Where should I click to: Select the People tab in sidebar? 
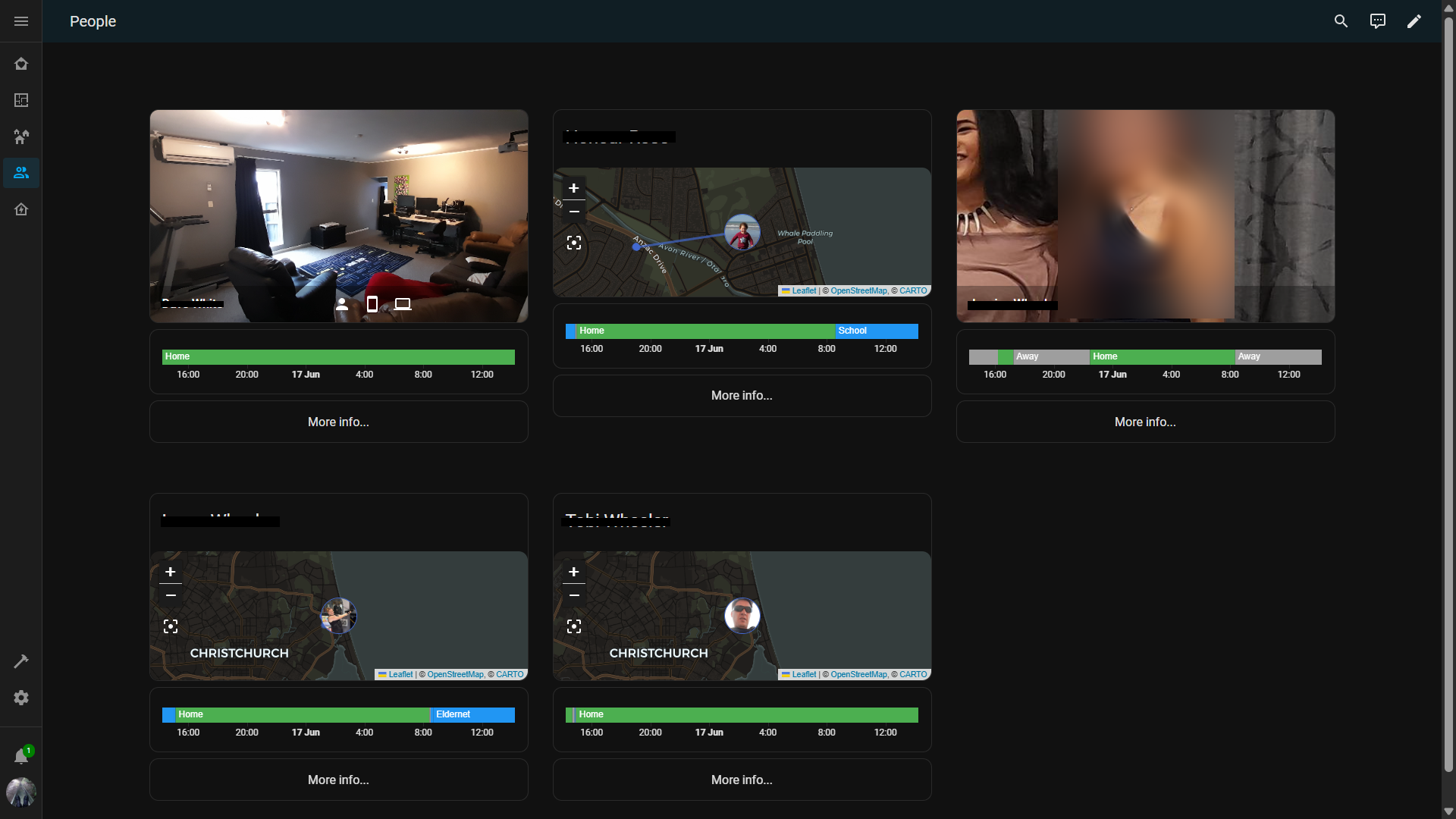[x=21, y=173]
